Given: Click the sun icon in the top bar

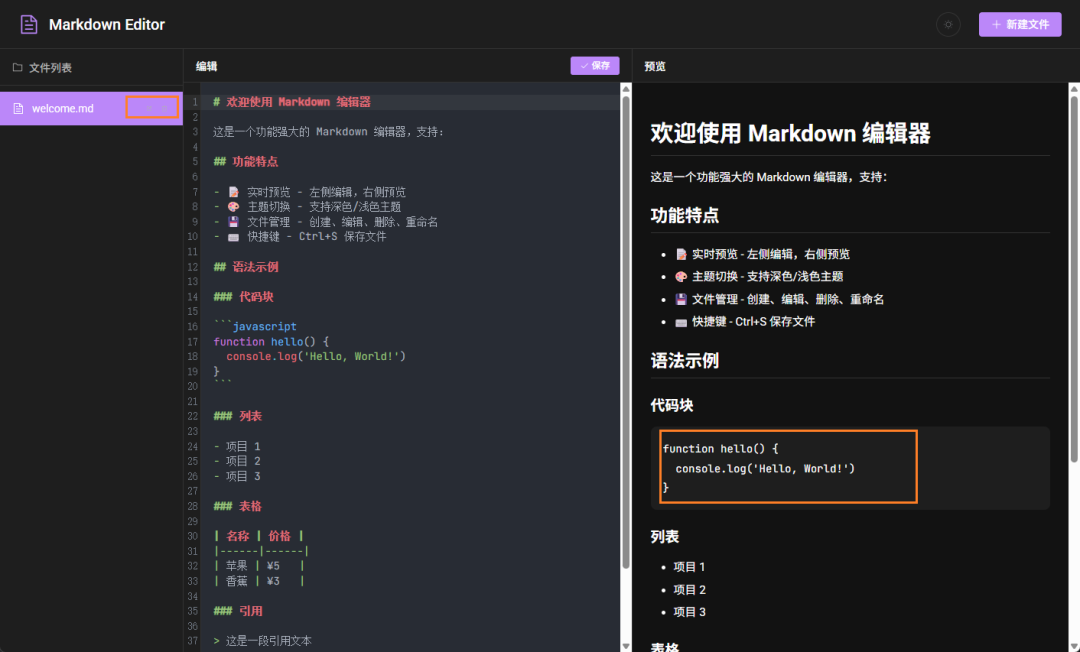Looking at the screenshot, I should [x=948, y=24].
